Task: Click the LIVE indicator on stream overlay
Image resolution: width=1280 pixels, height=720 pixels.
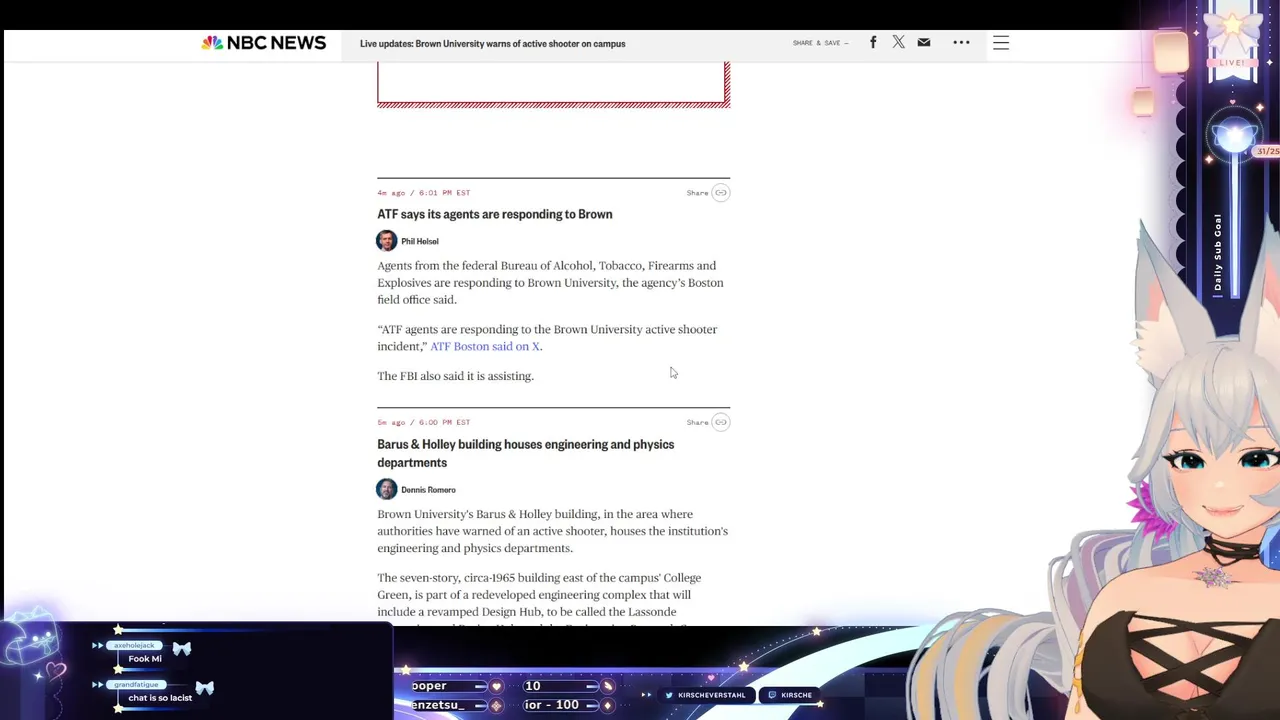Action: 1232,63
